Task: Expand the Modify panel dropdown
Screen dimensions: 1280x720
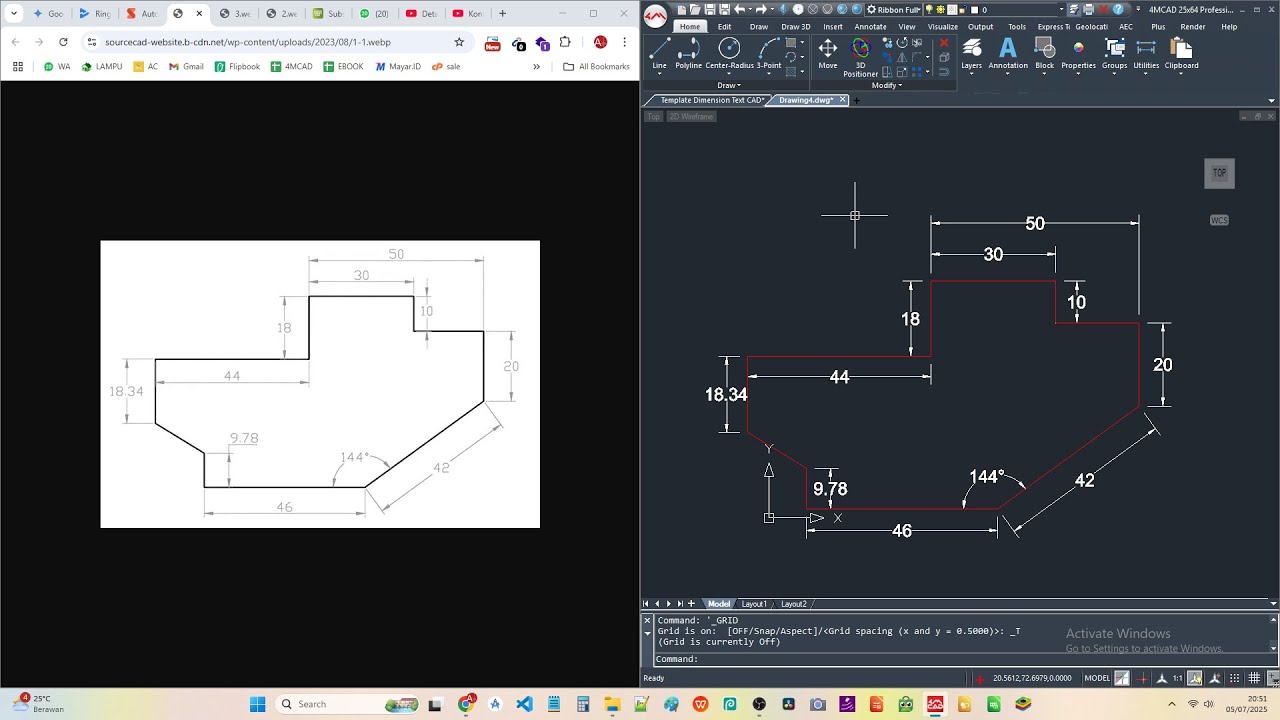Action: tap(887, 85)
